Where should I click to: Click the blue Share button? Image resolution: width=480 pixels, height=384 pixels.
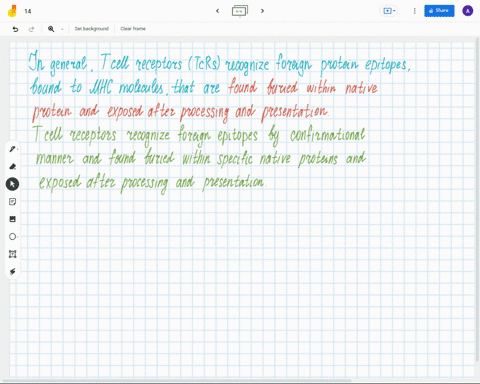pos(439,11)
